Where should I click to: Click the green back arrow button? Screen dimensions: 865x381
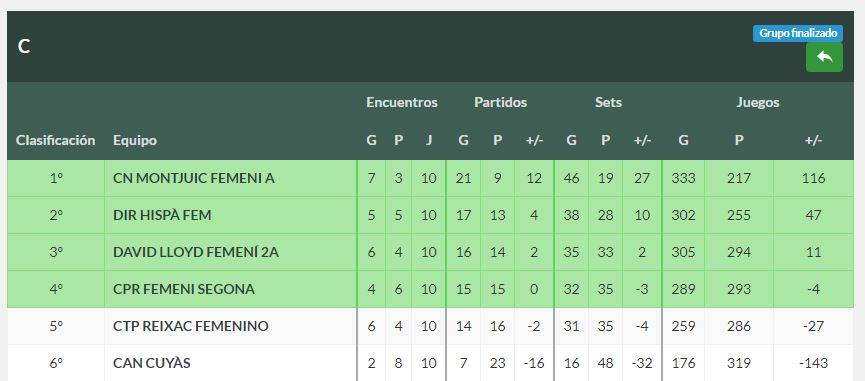point(824,57)
